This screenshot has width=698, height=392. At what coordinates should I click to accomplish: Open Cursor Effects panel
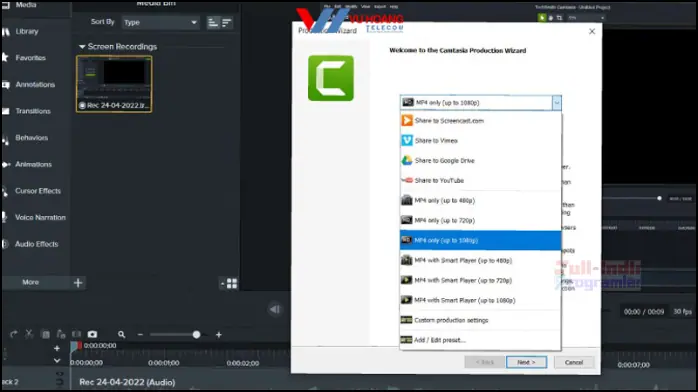37,191
